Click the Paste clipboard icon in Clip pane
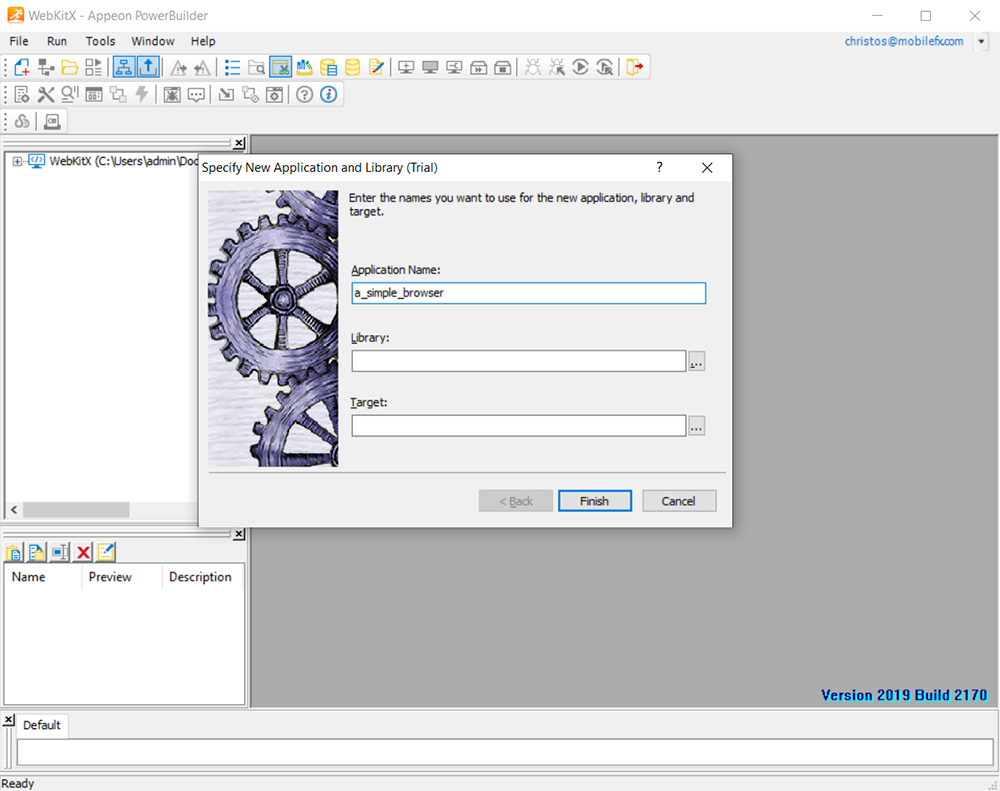Image resolution: width=1000 pixels, height=791 pixels. [13, 552]
